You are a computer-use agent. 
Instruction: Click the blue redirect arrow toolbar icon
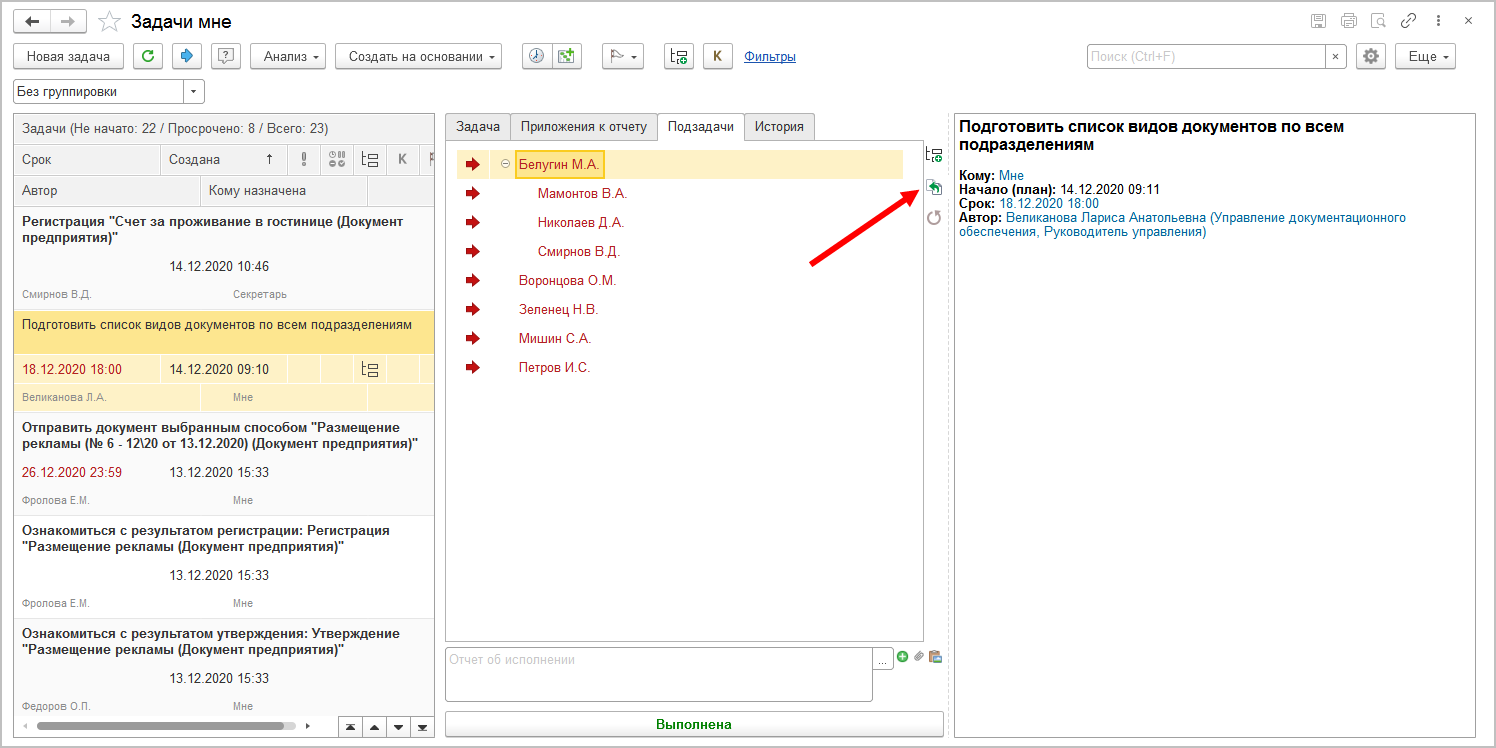[x=187, y=57]
